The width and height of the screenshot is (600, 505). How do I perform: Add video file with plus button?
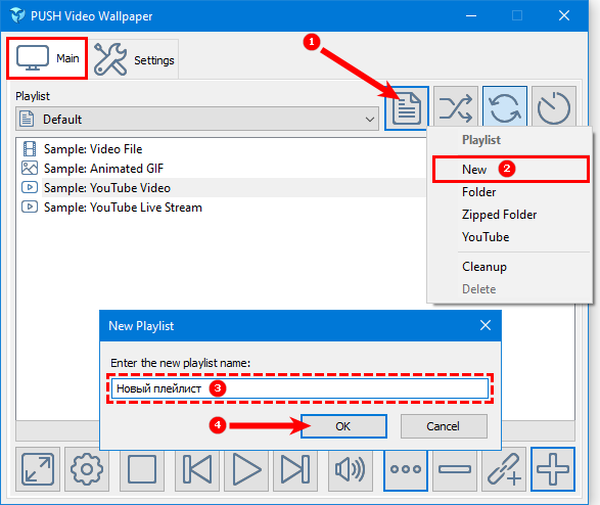tap(553, 469)
